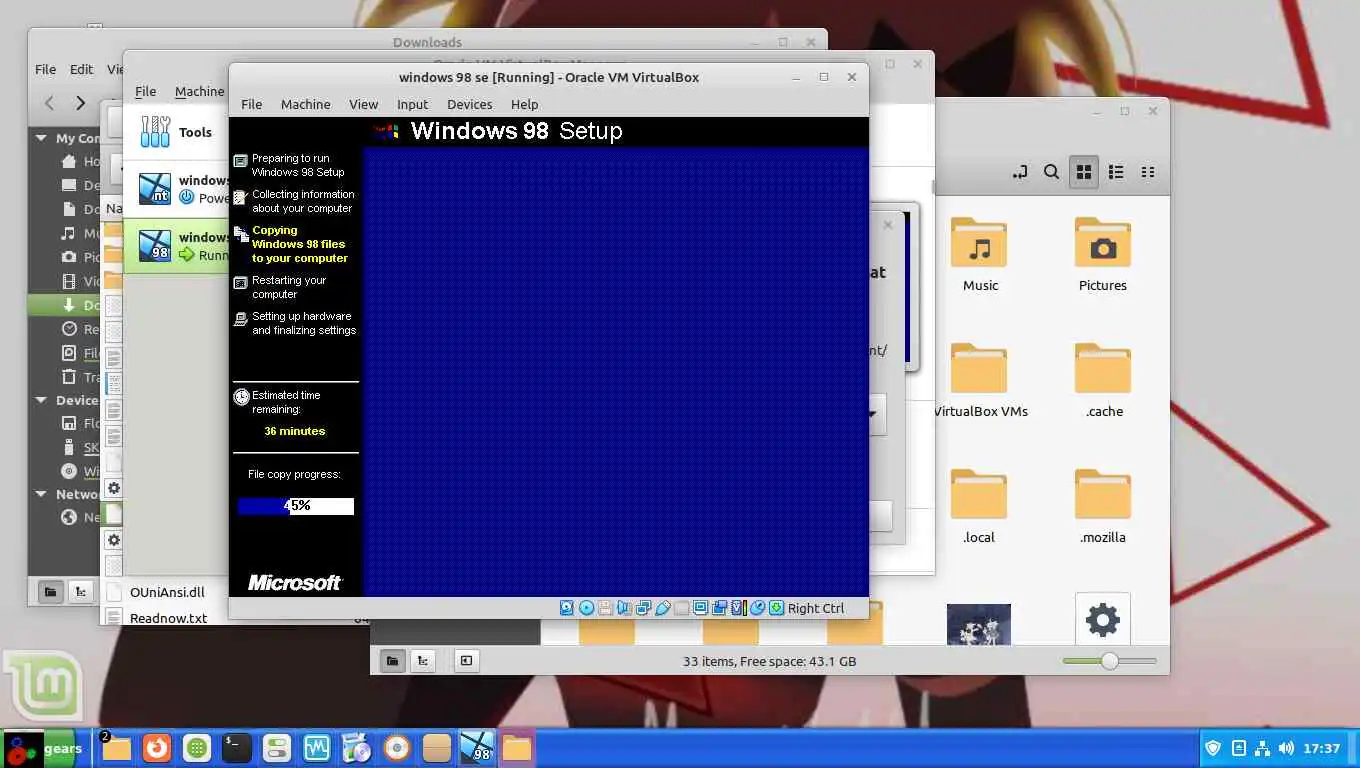
Task: Show tree button in Home window bottom bar
Action: pos(425,661)
